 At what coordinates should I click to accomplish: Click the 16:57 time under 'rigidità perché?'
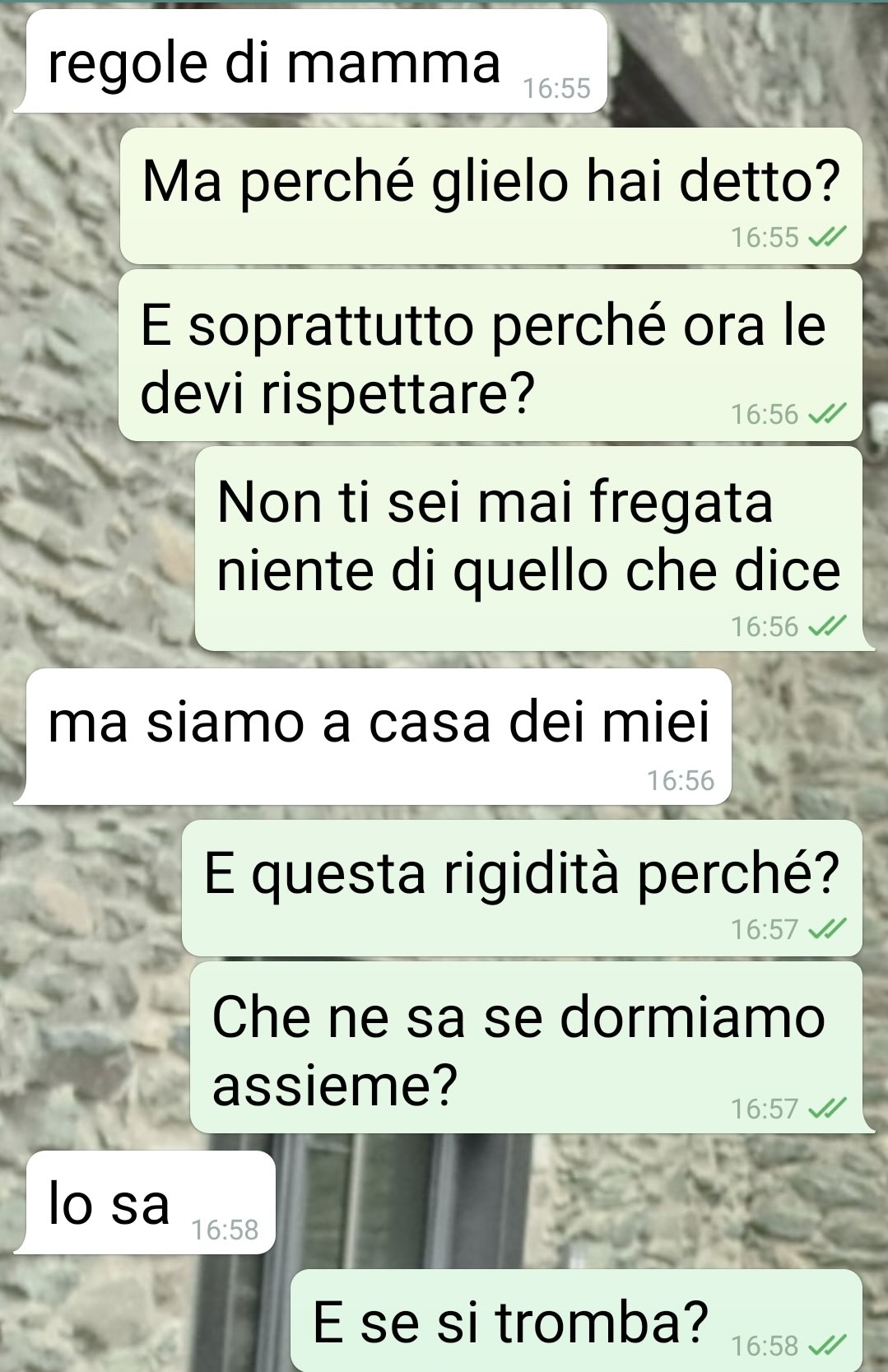[x=765, y=930]
